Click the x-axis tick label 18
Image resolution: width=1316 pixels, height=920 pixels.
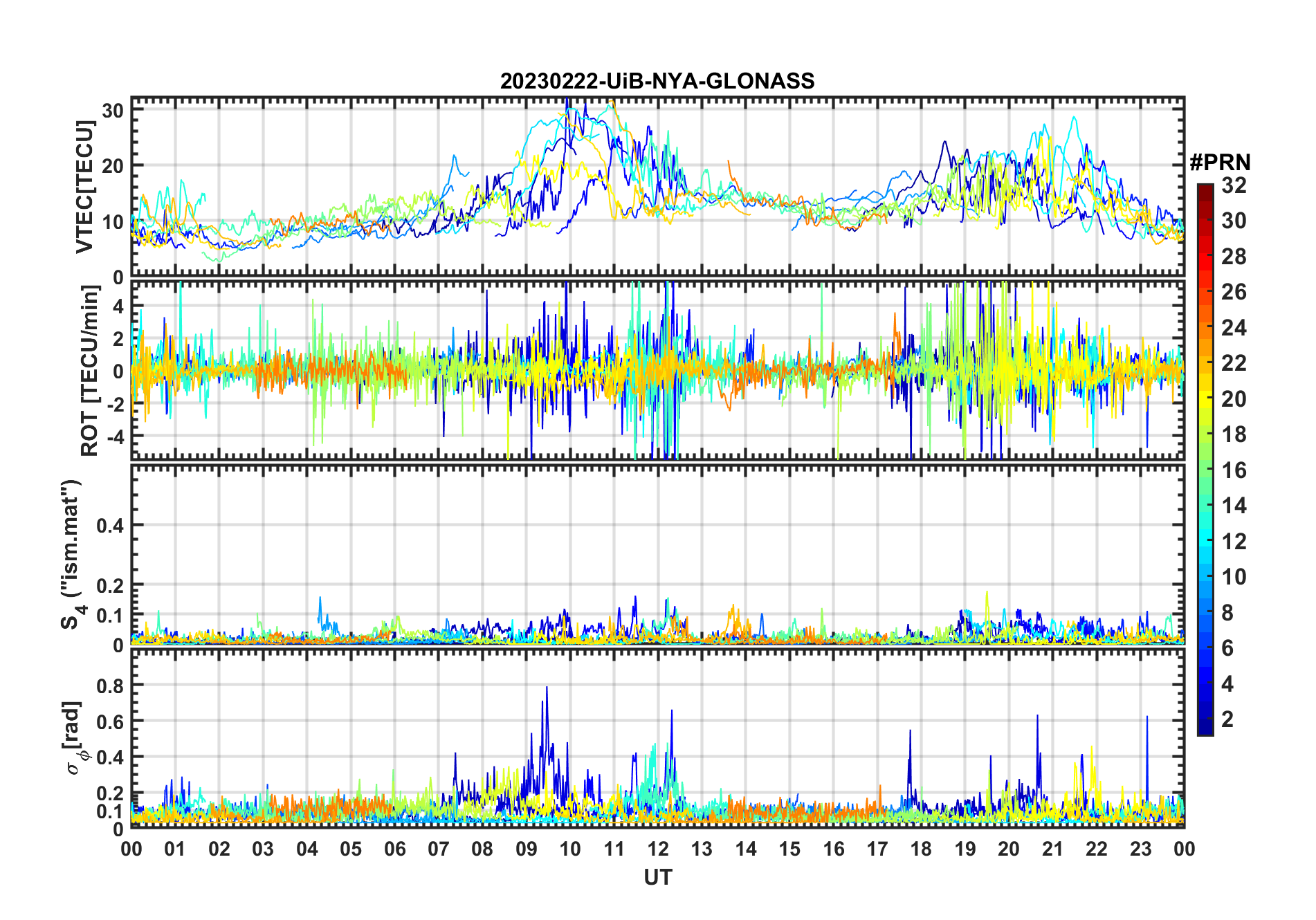921,849
